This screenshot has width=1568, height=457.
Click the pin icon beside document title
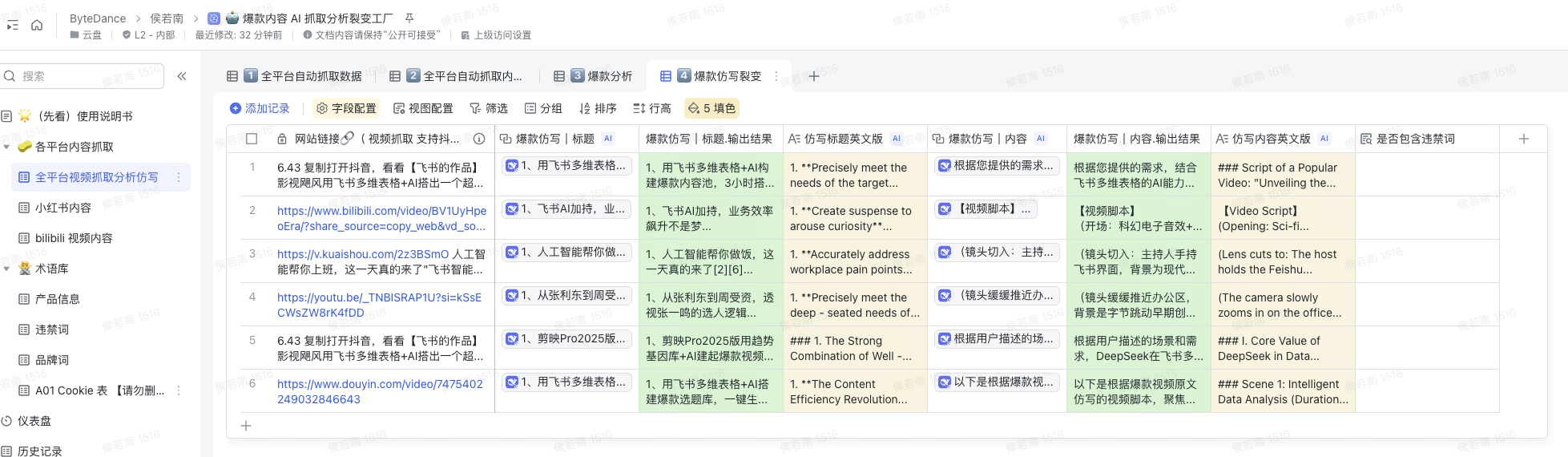(409, 18)
